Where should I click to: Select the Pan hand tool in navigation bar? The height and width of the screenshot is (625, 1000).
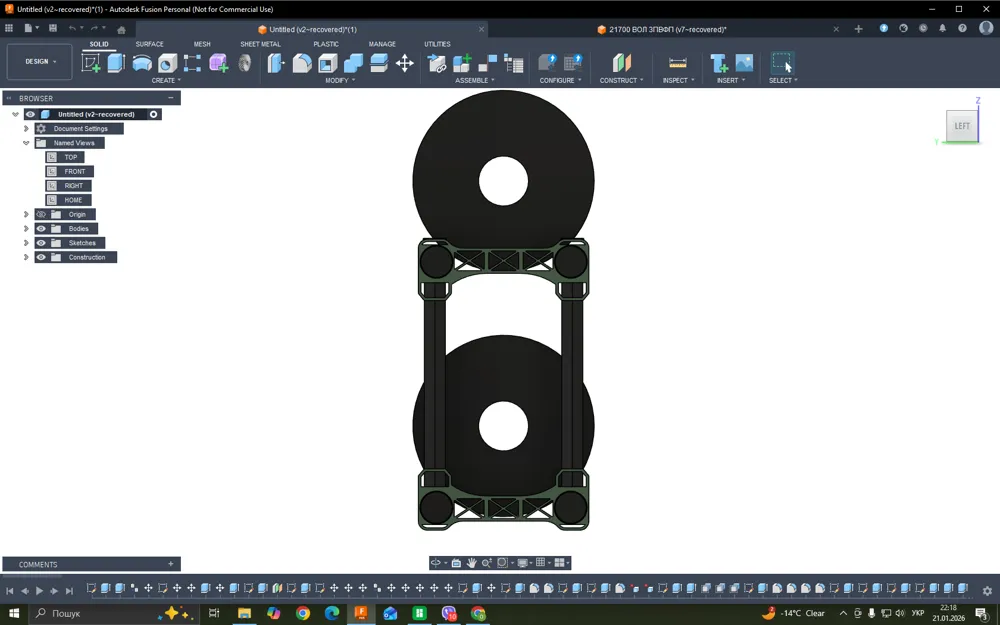point(471,562)
